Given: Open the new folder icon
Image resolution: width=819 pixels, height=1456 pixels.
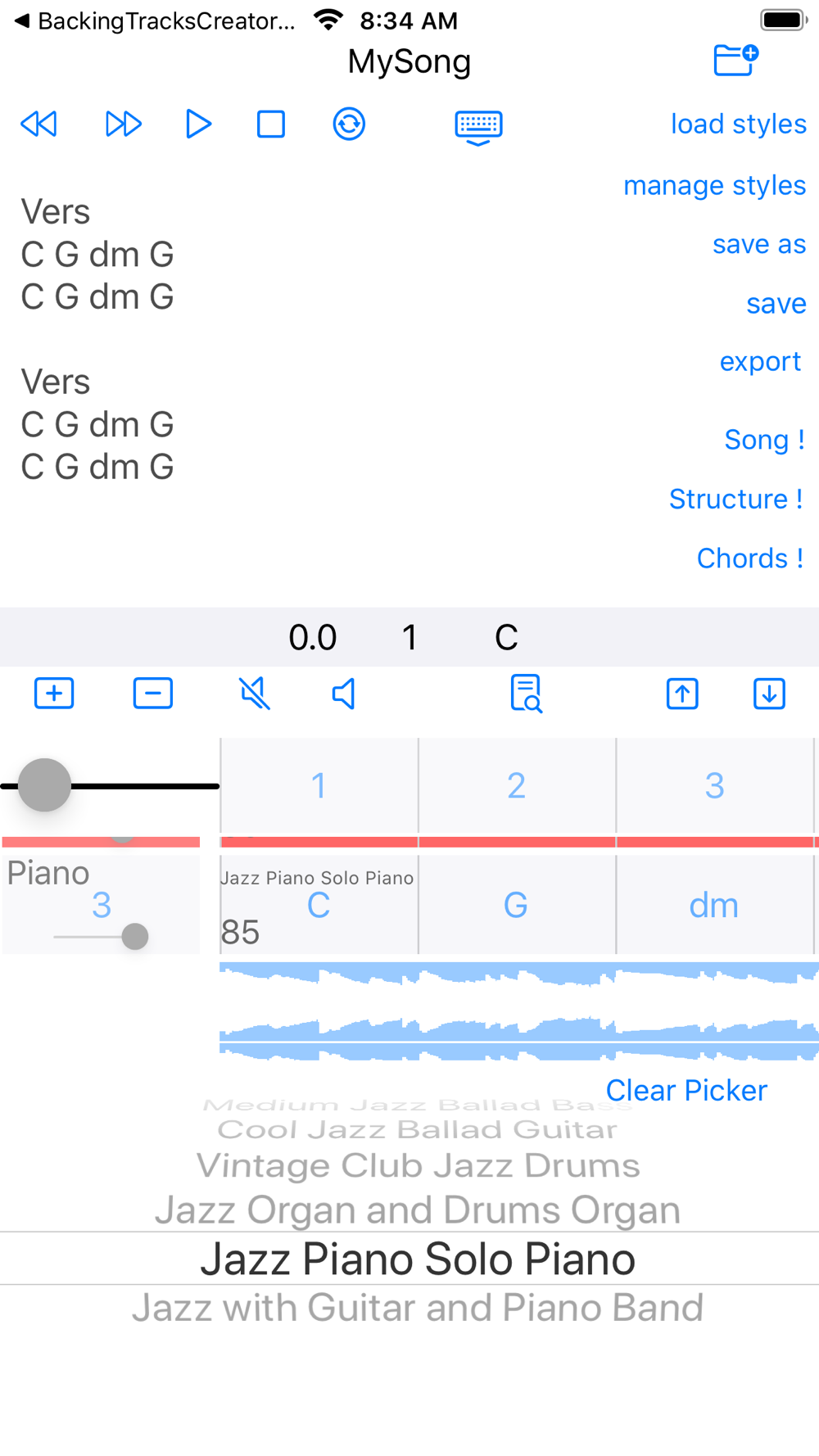Looking at the screenshot, I should coord(735,60).
